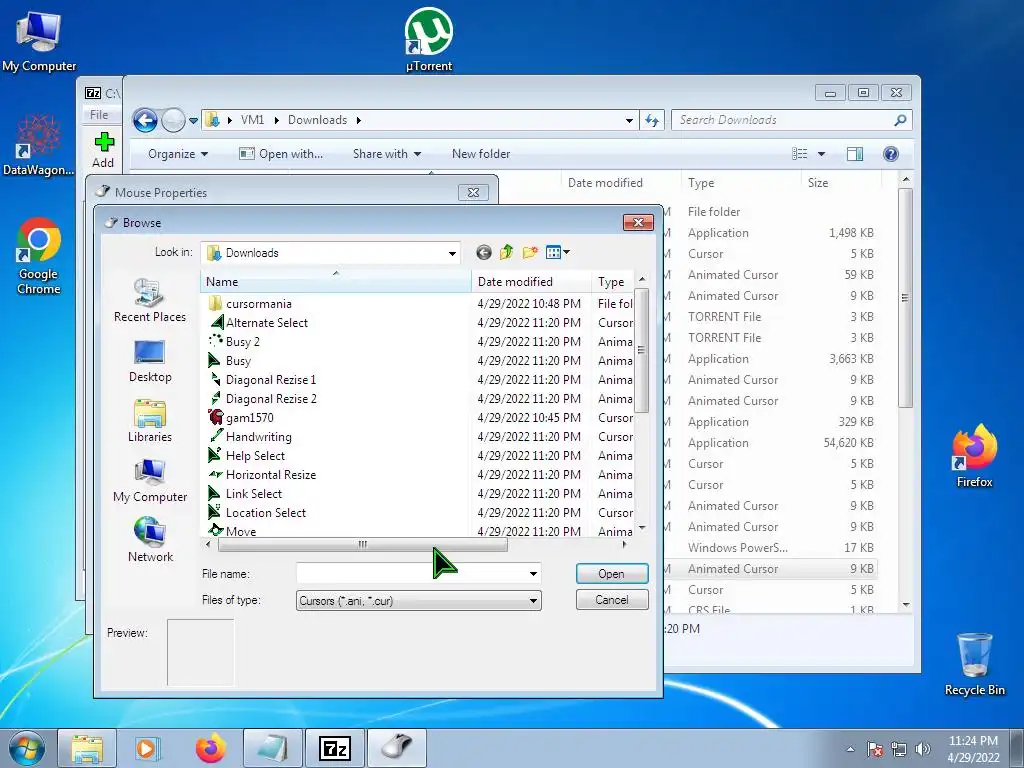Image resolution: width=1024 pixels, height=768 pixels.
Task: Show hidden system tray icons arrow
Action: (x=850, y=749)
